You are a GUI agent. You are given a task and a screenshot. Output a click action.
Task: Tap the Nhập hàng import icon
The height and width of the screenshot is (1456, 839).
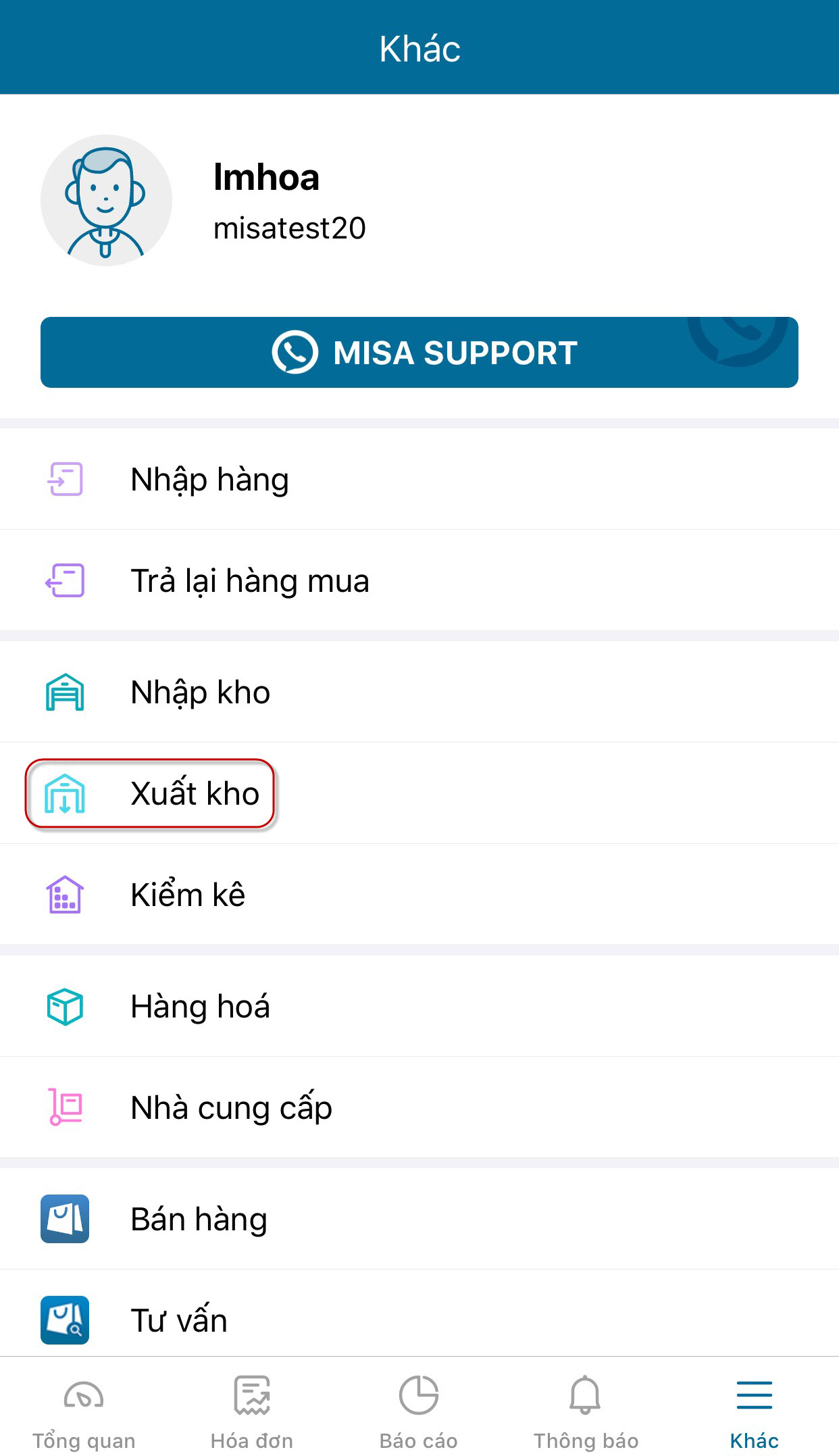pos(65,479)
